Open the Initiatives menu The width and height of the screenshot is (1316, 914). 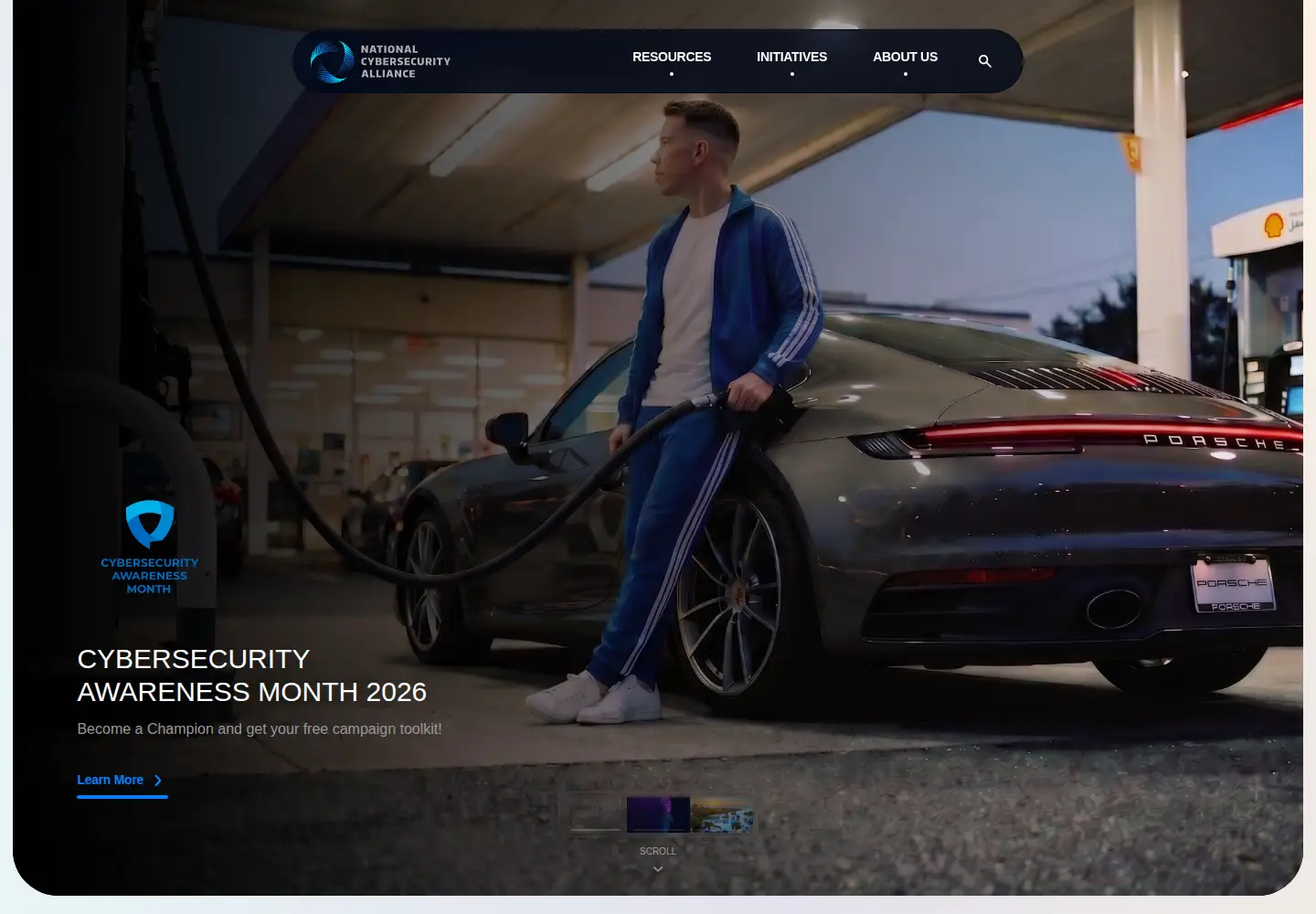791,57
